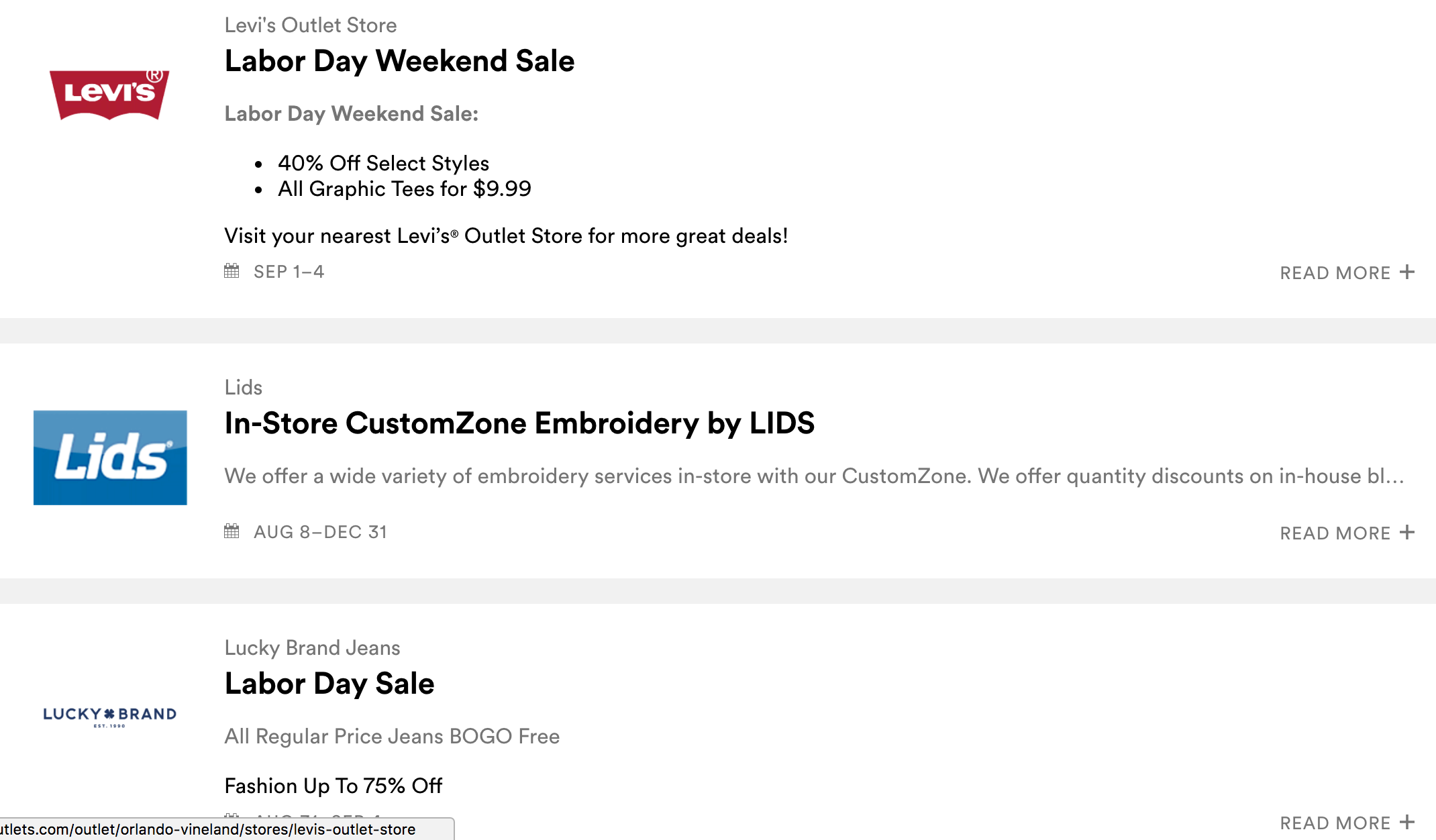Open the Lids store name link
The width and height of the screenshot is (1436, 840).
tap(243, 388)
